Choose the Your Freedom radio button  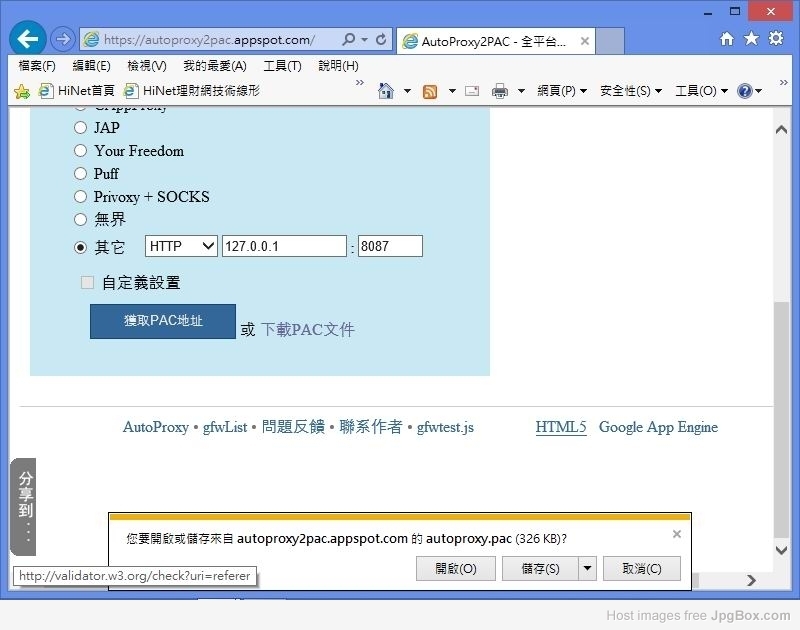tap(81, 151)
